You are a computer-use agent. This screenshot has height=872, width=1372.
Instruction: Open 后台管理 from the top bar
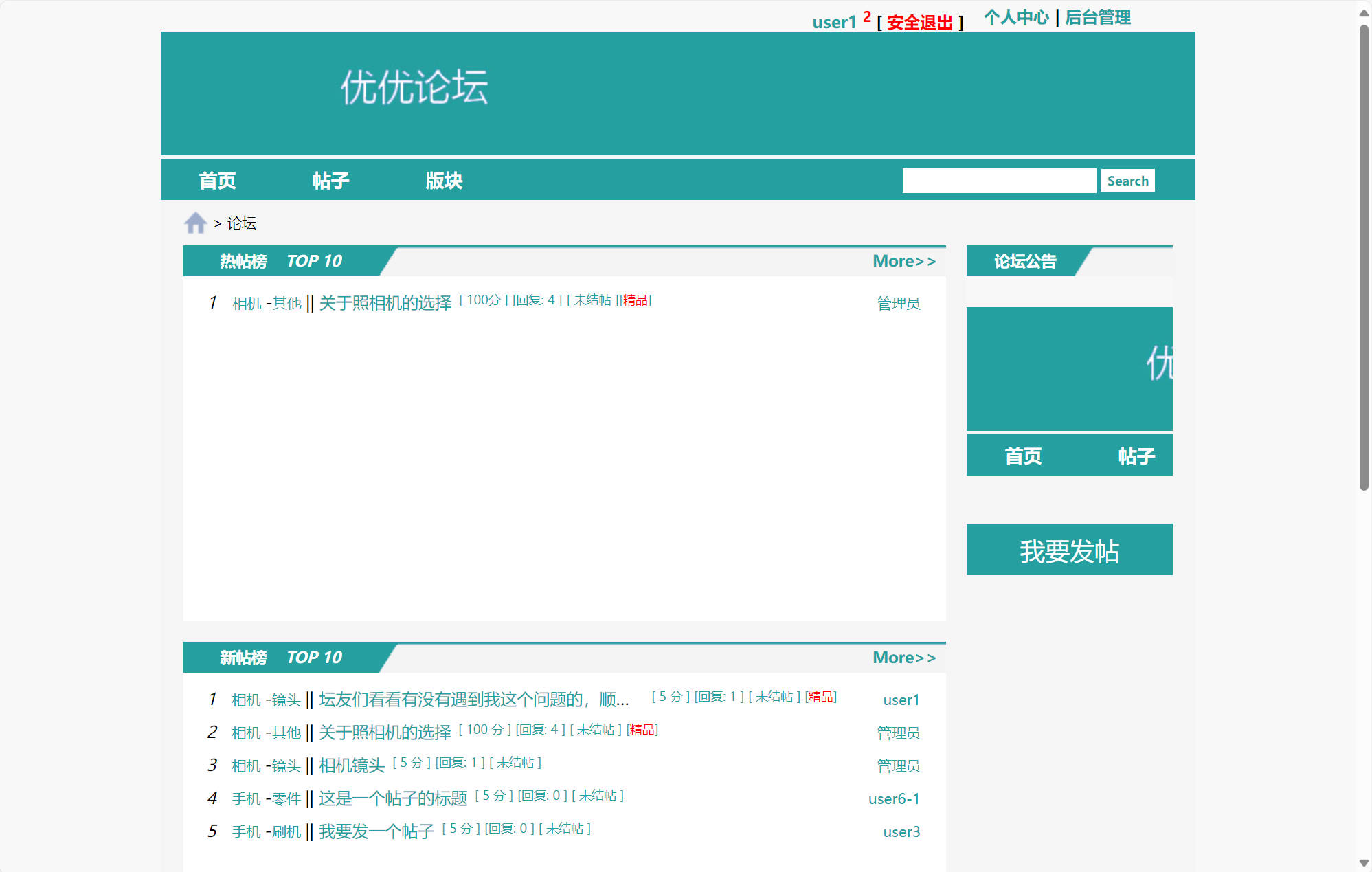tap(1098, 17)
